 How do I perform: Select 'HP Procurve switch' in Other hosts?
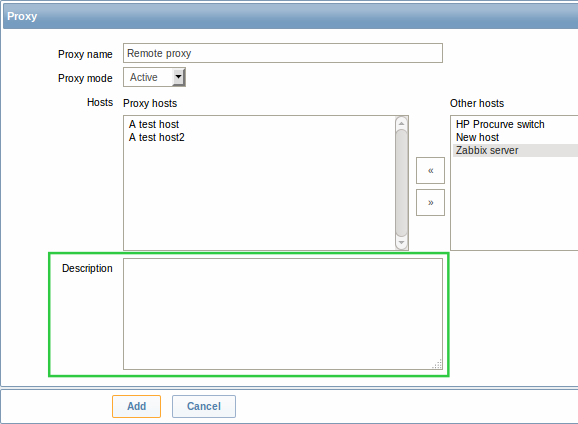[500, 124]
